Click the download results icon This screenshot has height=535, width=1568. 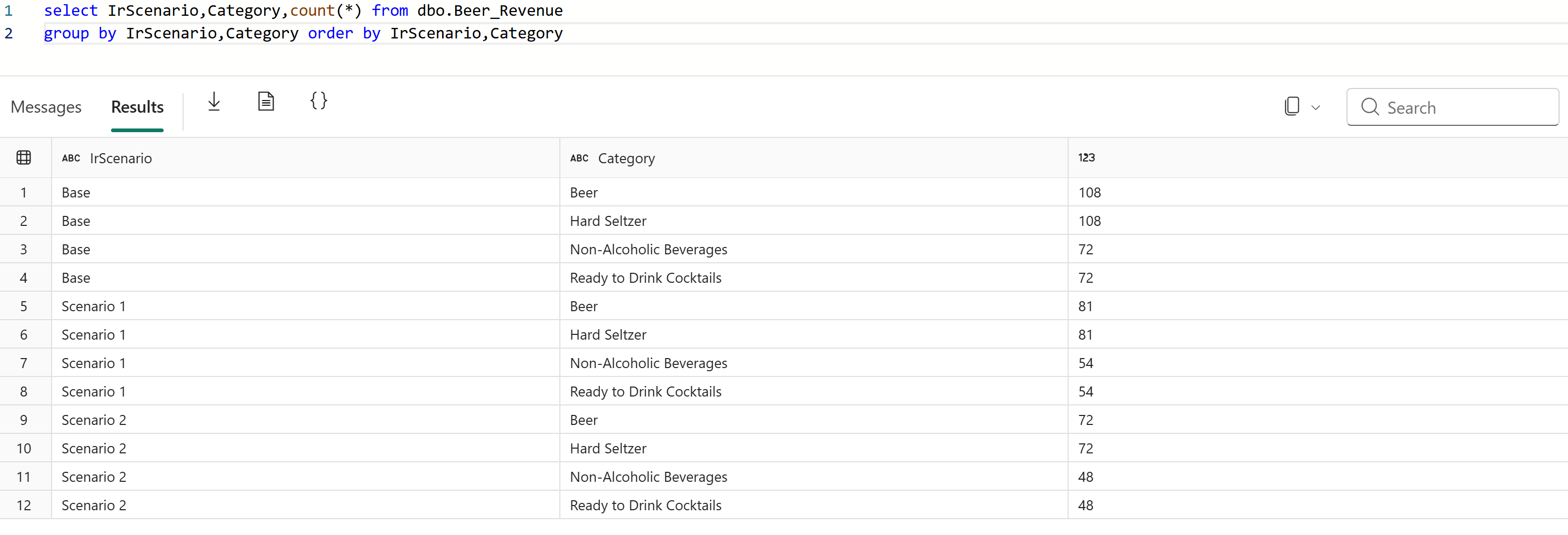[x=214, y=102]
